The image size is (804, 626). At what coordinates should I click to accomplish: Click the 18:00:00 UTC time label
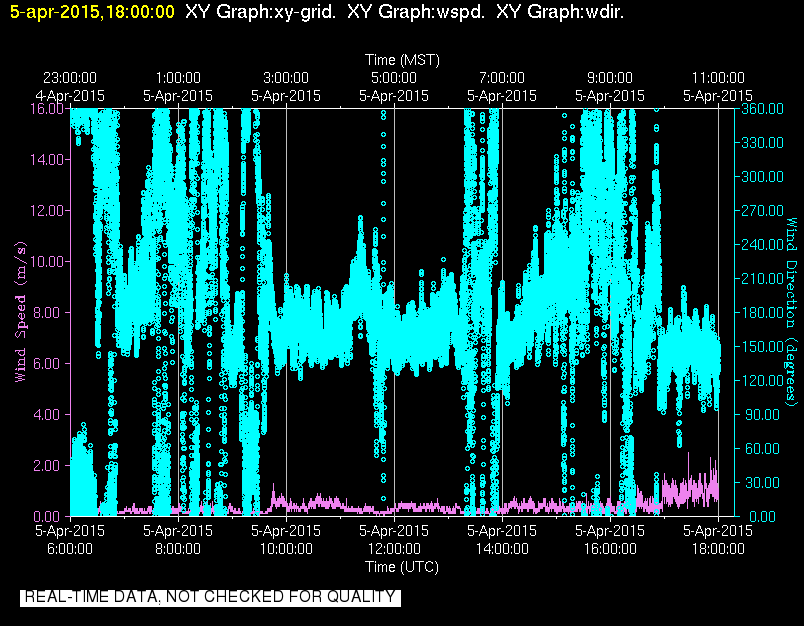pyautogui.click(x=718, y=549)
